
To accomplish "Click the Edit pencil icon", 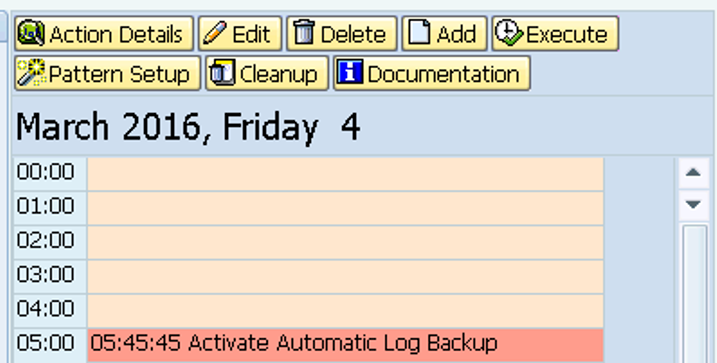I will click(215, 34).
